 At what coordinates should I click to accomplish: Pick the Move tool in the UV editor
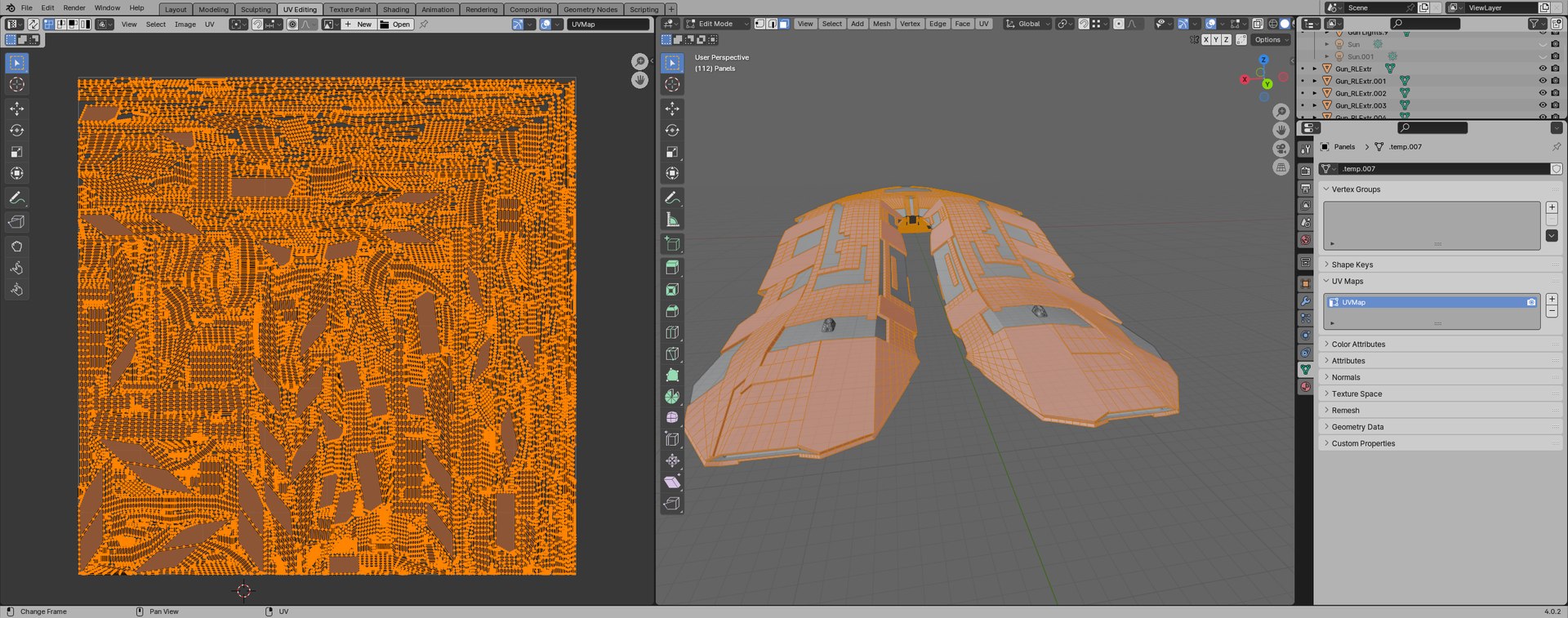click(x=16, y=109)
